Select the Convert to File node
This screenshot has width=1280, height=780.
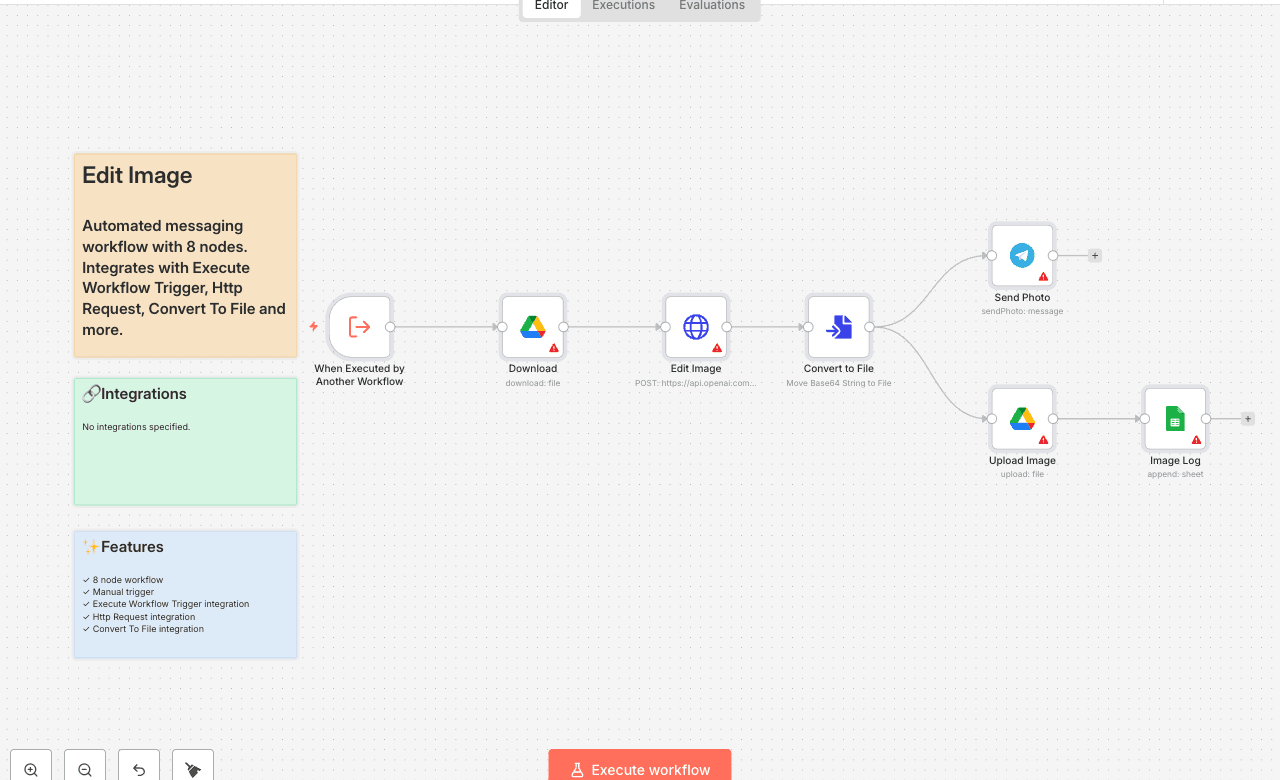point(839,327)
